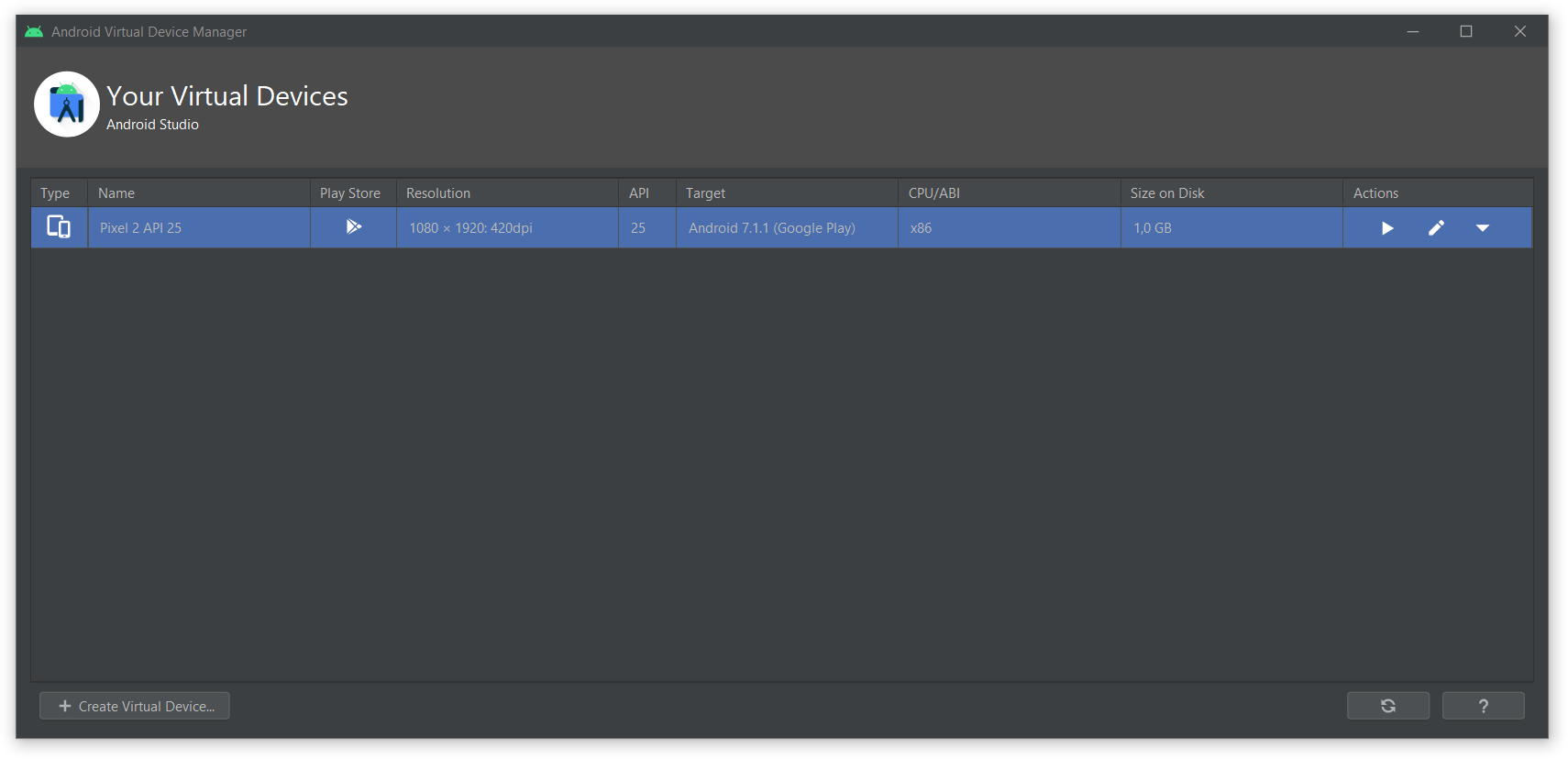Click the Android icon in title bar
Image resolution: width=1568 pixels, height=759 pixels.
(x=34, y=31)
